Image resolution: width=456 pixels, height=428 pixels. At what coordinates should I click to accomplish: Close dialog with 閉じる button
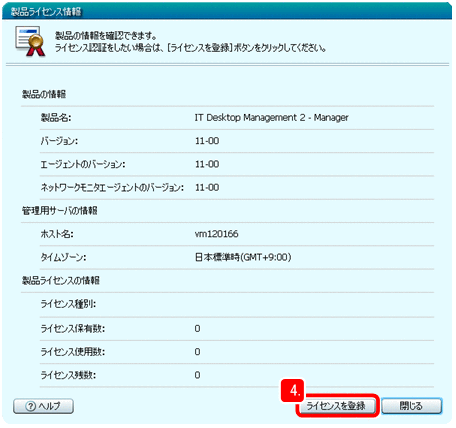(412, 406)
